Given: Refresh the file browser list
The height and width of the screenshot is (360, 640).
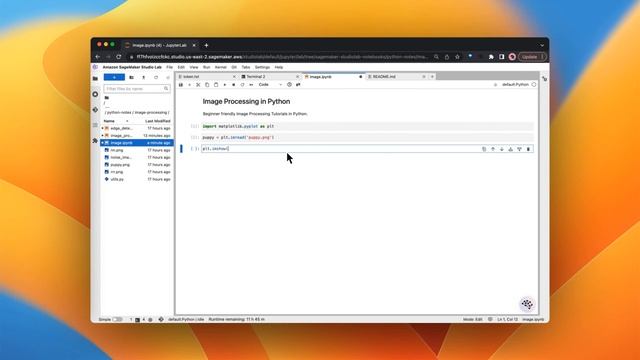Looking at the screenshot, I should tap(156, 77).
